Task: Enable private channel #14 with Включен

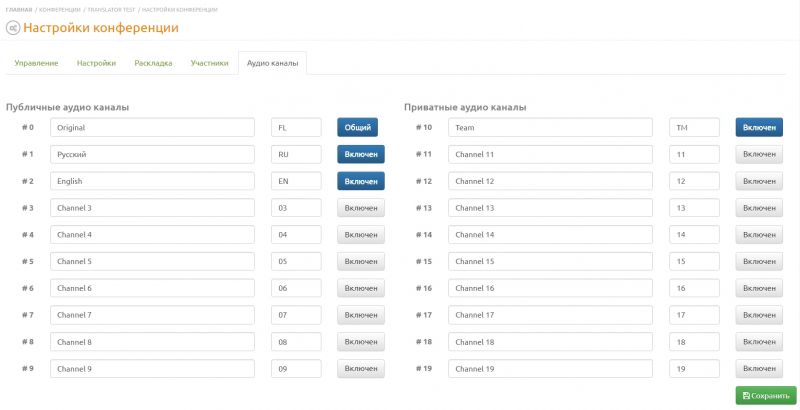Action: click(759, 235)
